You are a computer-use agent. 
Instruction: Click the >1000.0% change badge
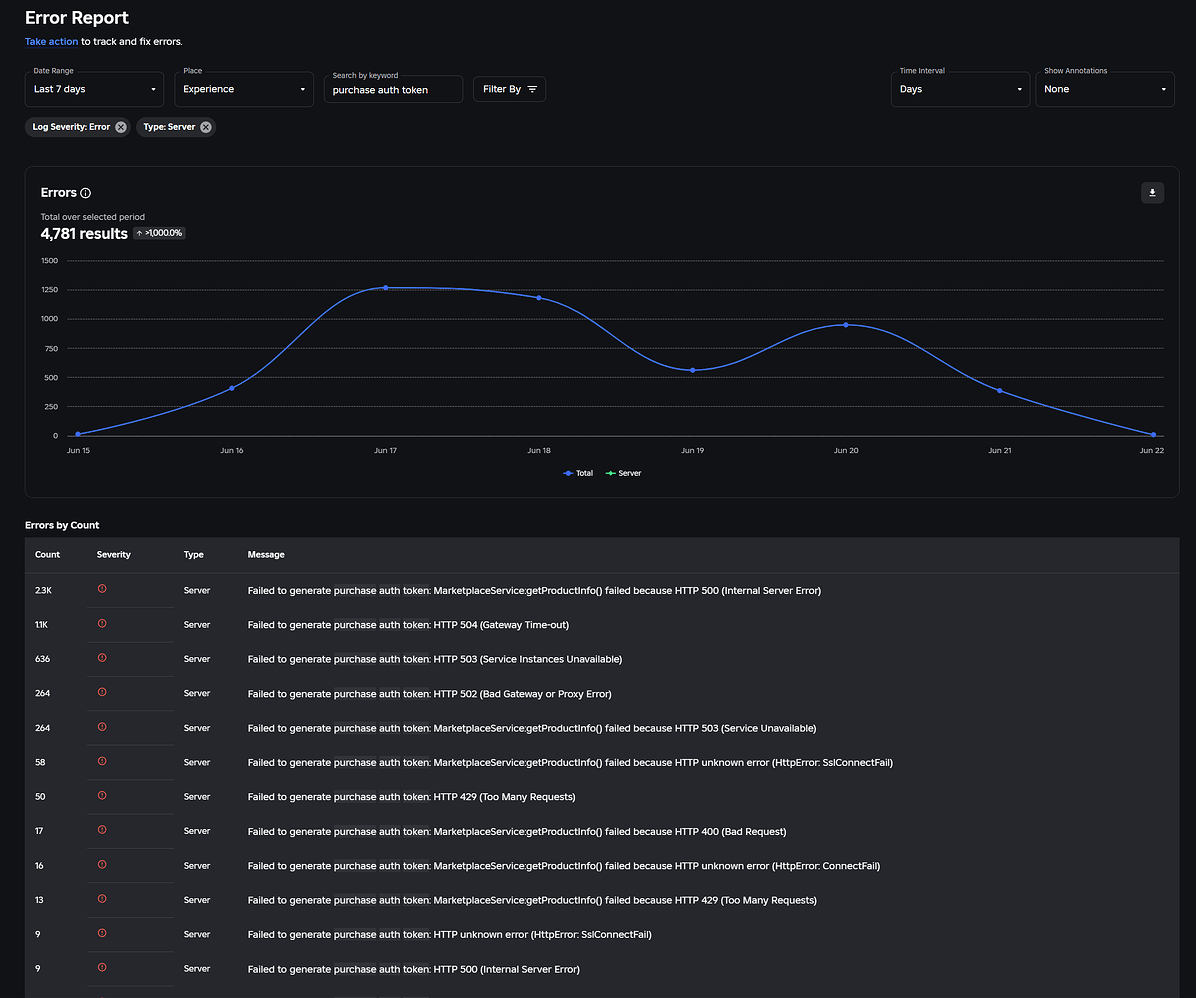(159, 232)
